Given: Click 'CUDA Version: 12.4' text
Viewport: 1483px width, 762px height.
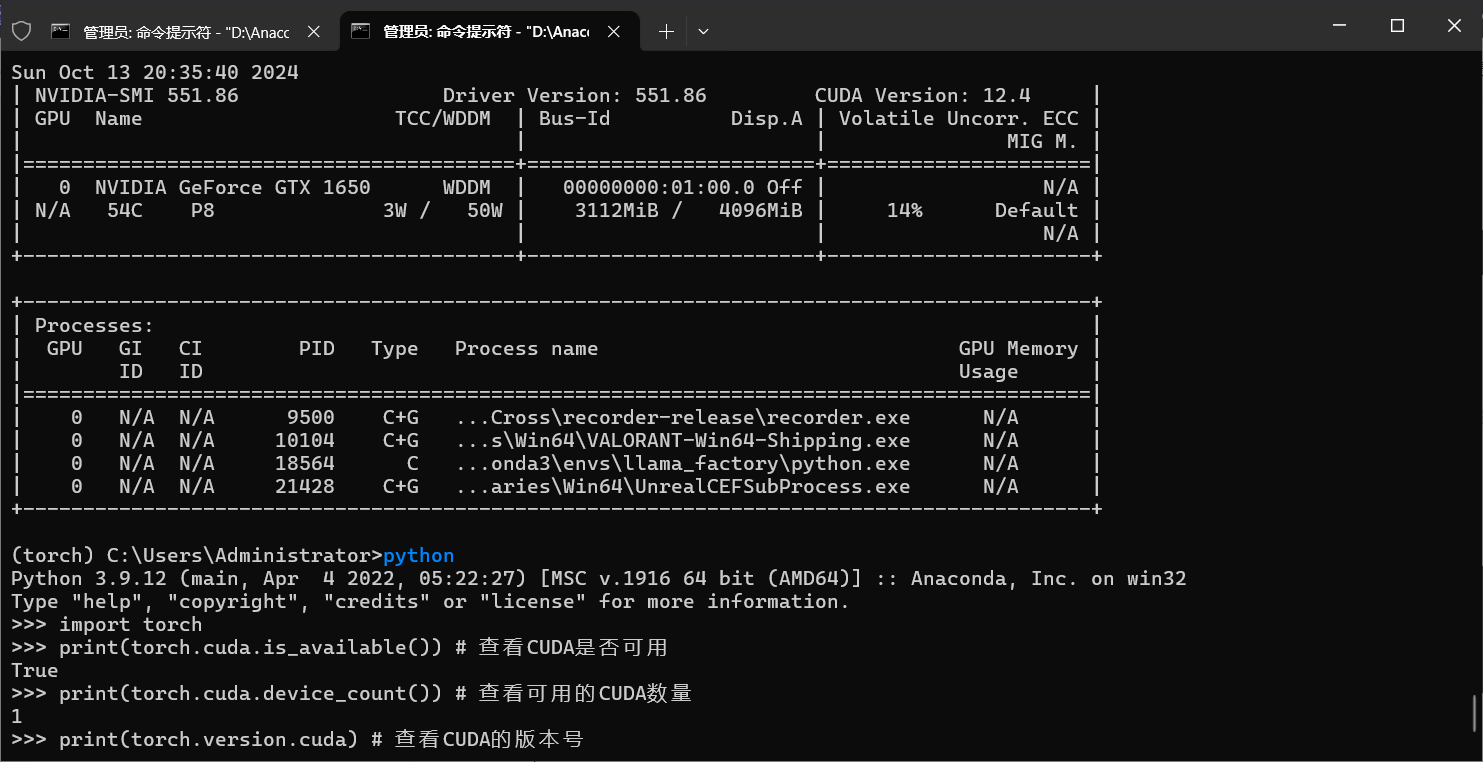Looking at the screenshot, I should (x=923, y=95).
